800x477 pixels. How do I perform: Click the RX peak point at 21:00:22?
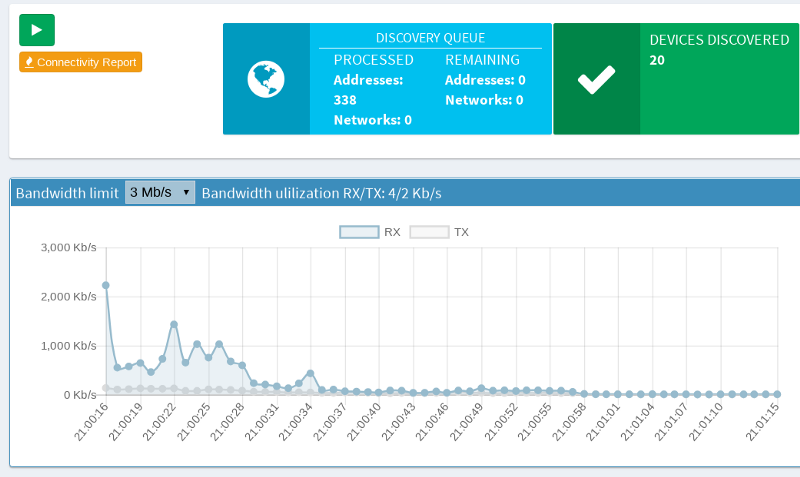(174, 324)
